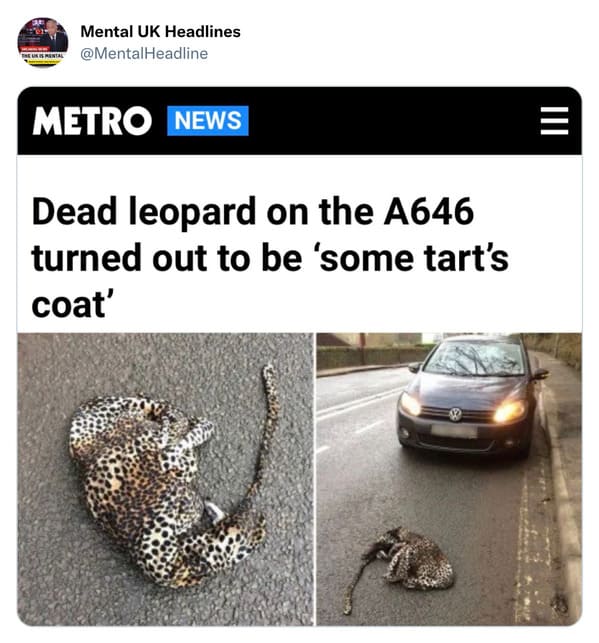Open the @MentalHeadline handle link
The width and height of the screenshot is (599, 643).
click(144, 53)
